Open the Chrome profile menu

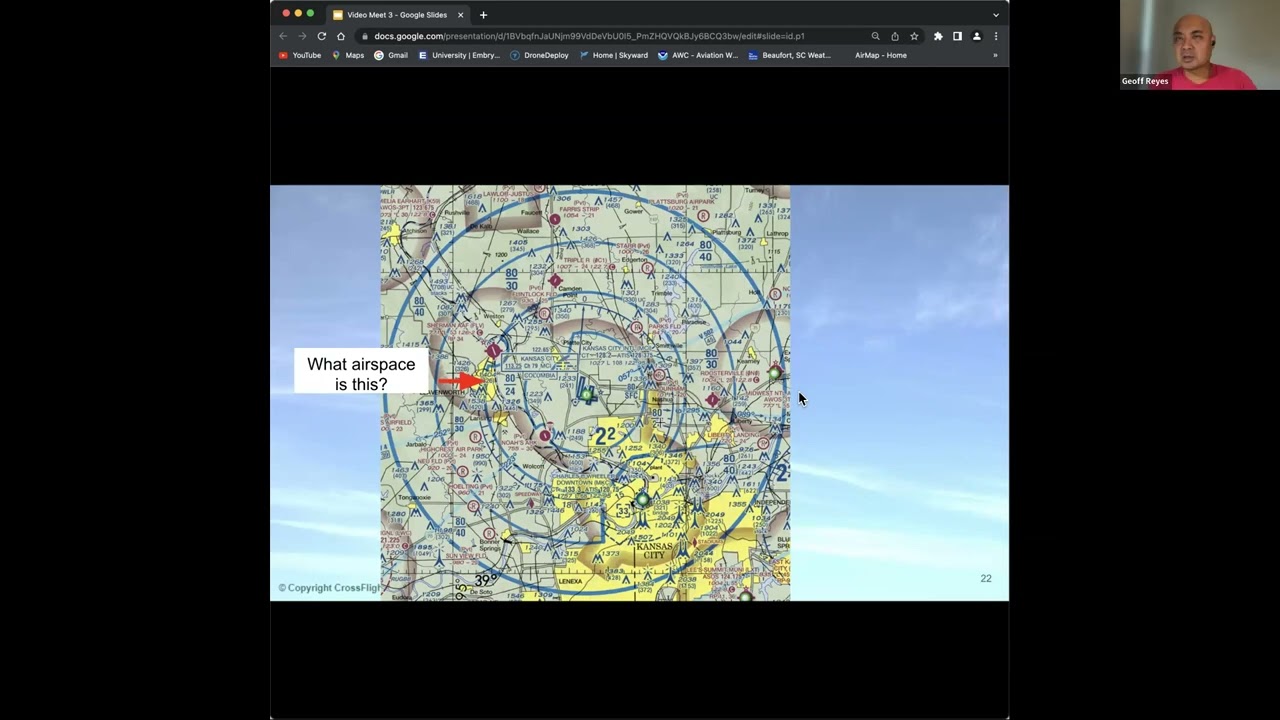coord(977,36)
